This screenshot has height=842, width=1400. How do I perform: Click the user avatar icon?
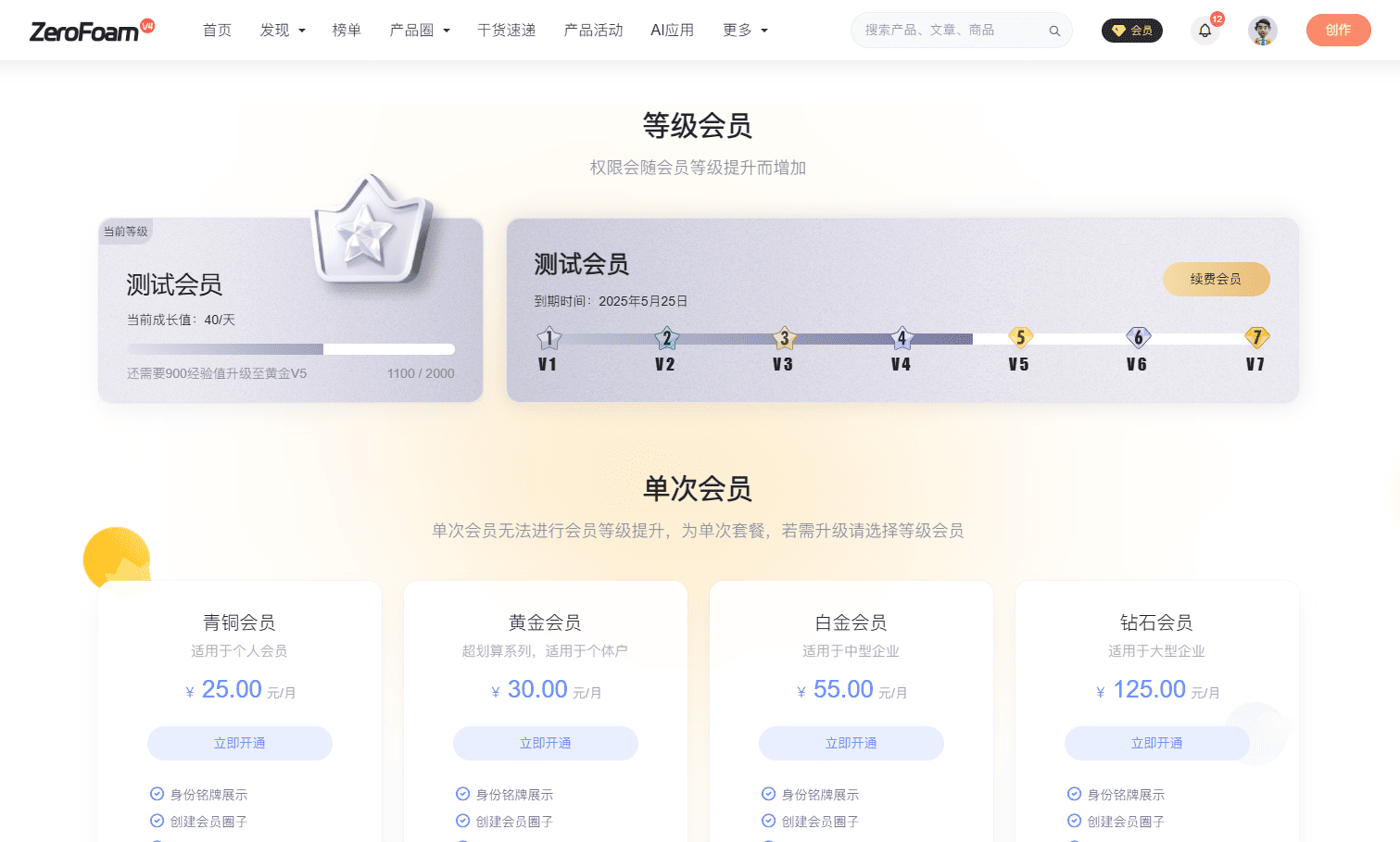pyautogui.click(x=1262, y=30)
